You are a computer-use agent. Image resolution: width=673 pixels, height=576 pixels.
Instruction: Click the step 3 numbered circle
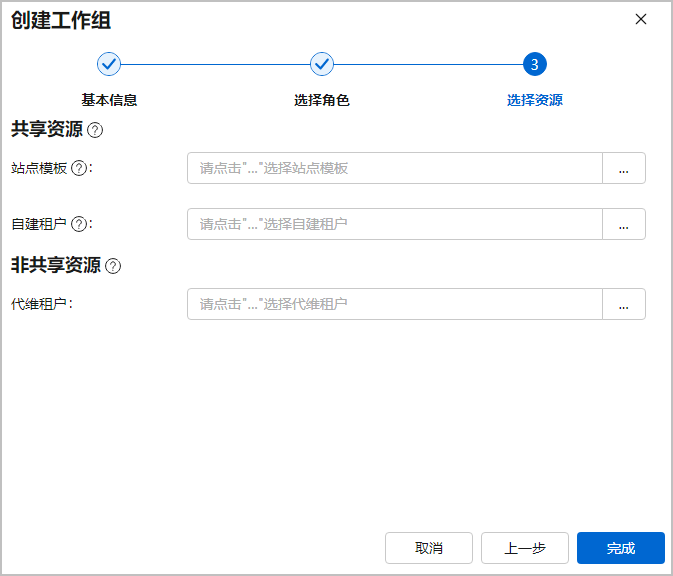pos(535,64)
